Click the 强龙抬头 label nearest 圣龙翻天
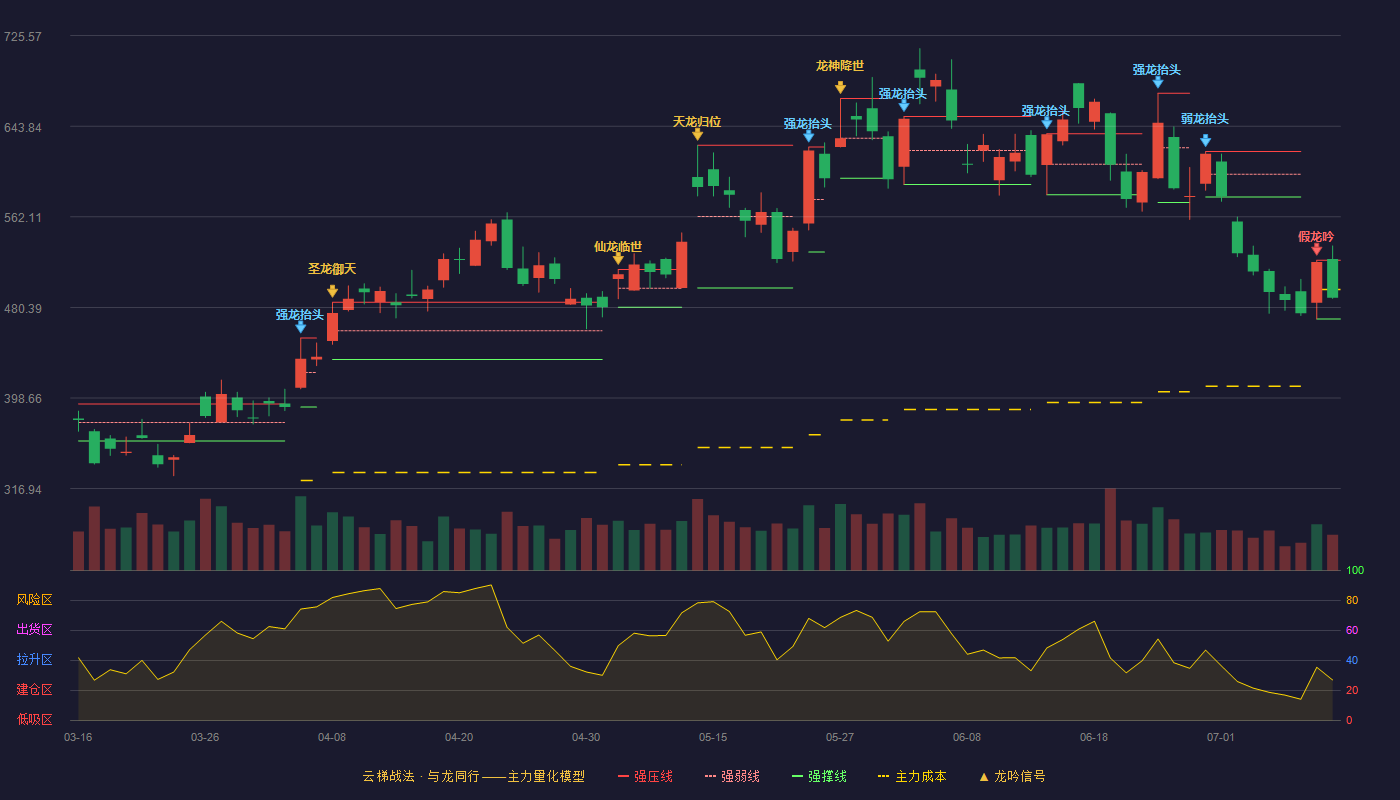Screen dimensions: 1400x800 300,315
